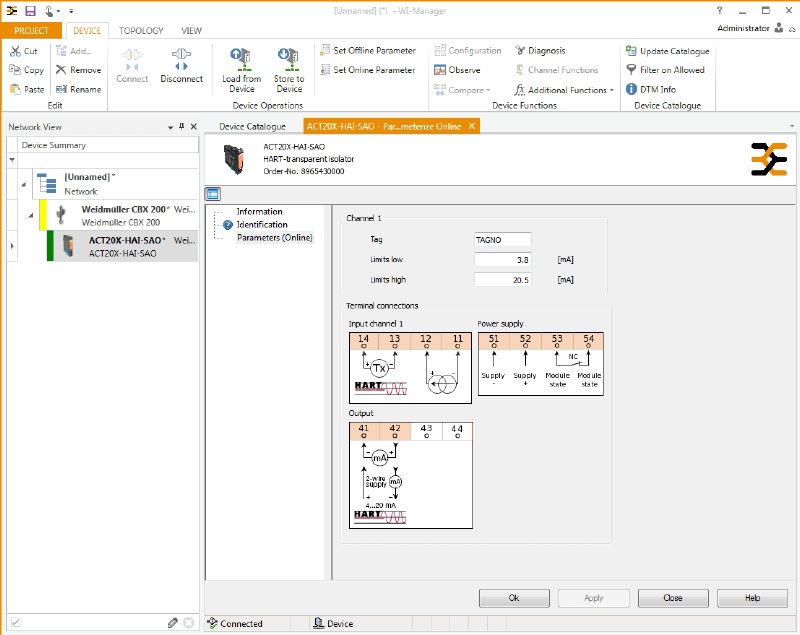Switch to the Device Catalogue tab
Viewport: 800px width, 635px height.
coord(252,127)
